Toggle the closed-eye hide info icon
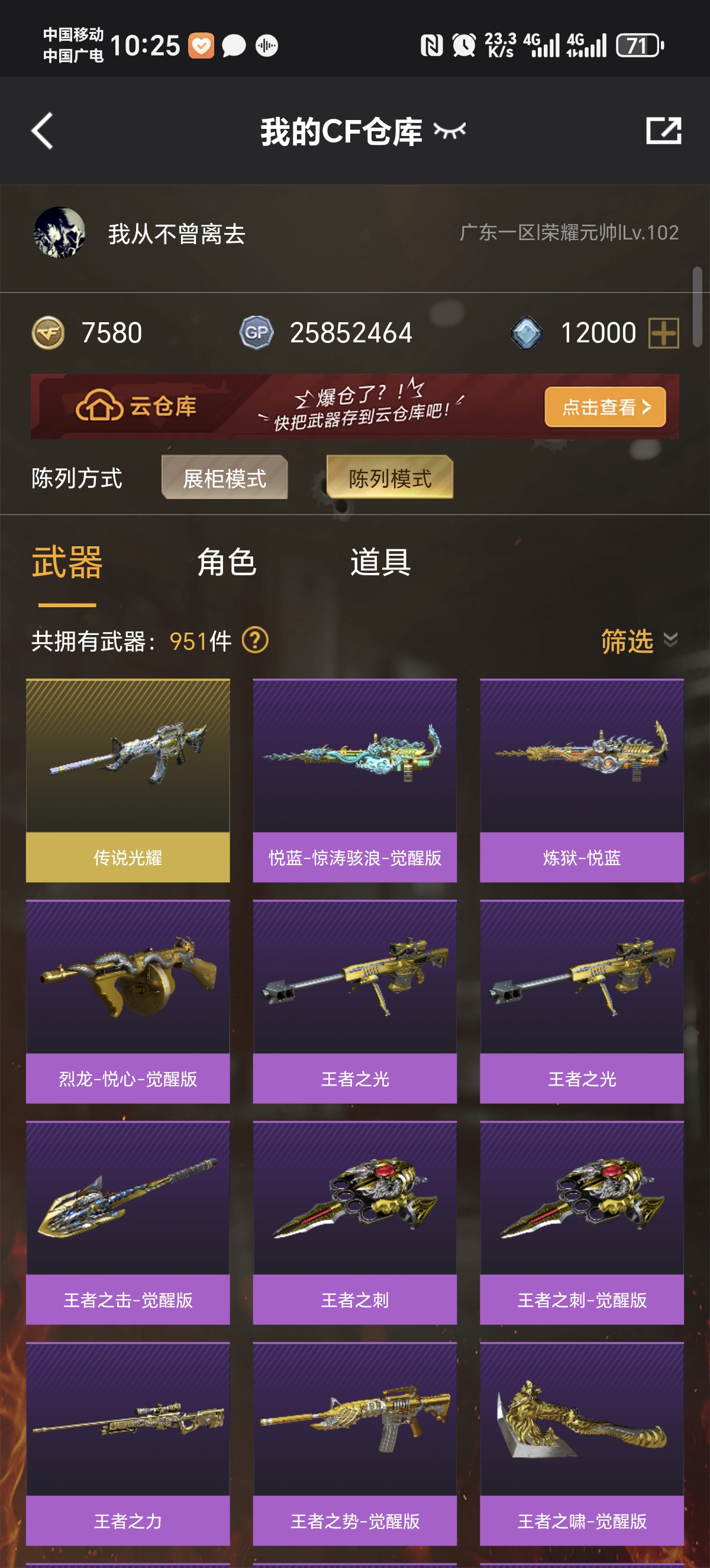 [x=450, y=130]
